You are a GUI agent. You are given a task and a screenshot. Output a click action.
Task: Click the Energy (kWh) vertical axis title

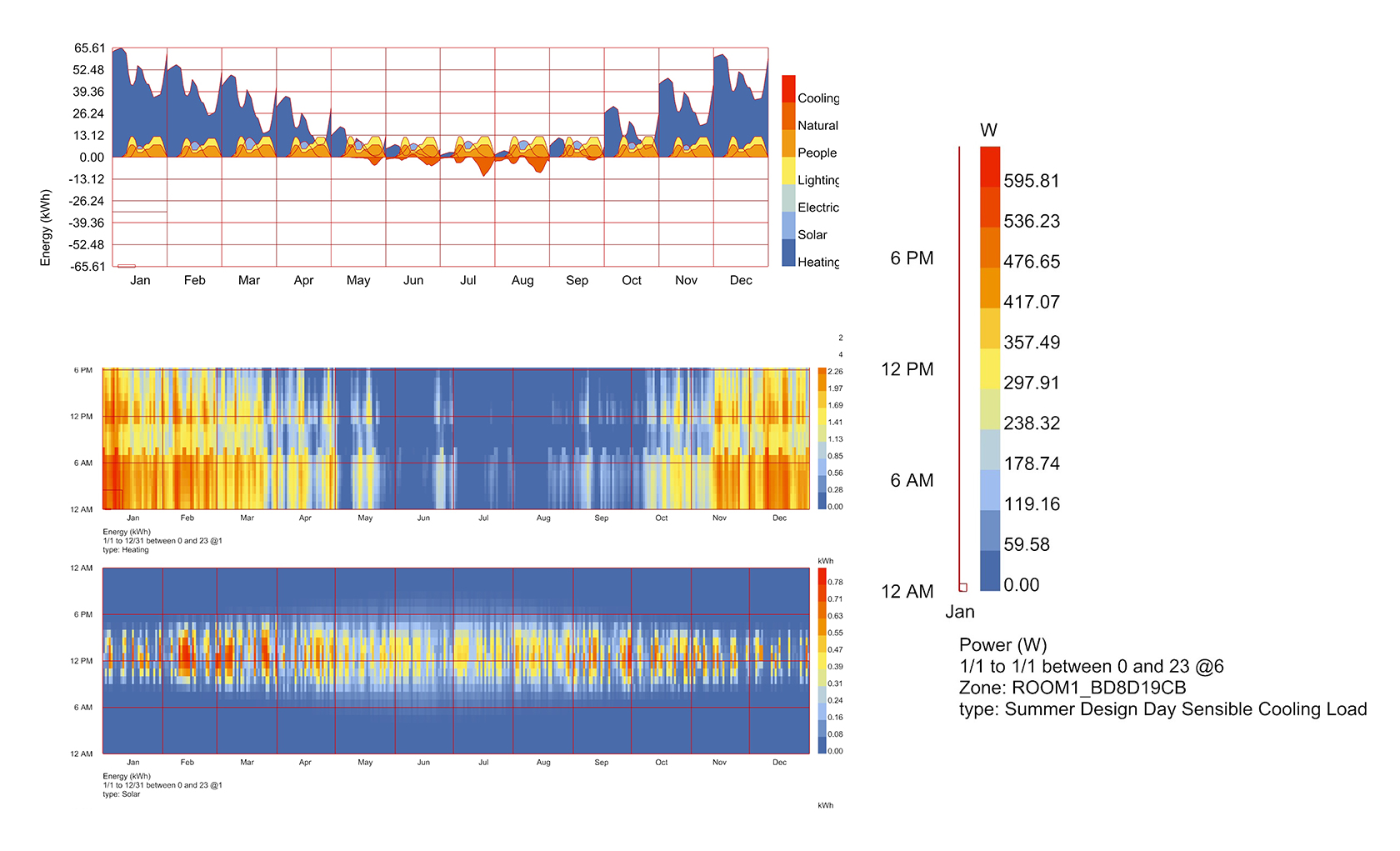point(46,228)
